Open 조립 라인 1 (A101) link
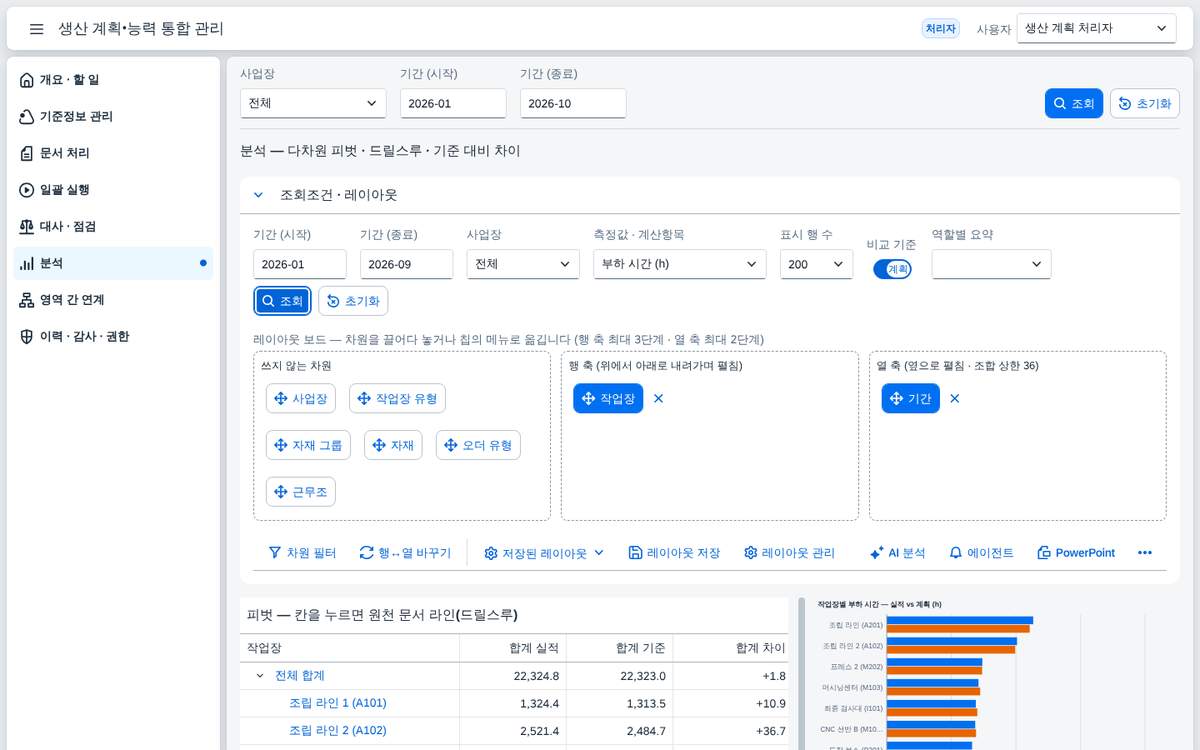 click(x=338, y=703)
